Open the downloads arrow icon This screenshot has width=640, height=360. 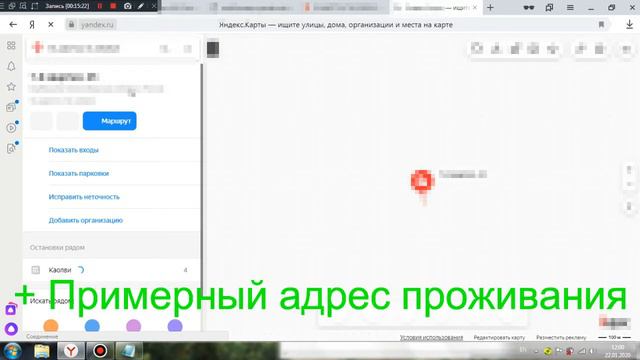click(x=629, y=24)
